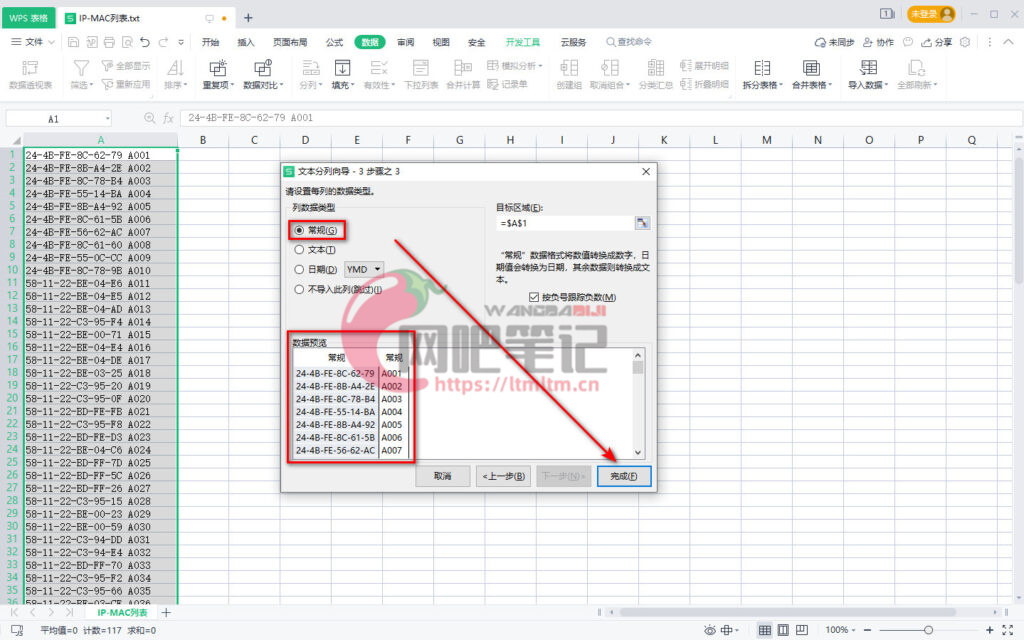Click the 取消 cancel button in wizard
1024x640 pixels.
pos(443,476)
